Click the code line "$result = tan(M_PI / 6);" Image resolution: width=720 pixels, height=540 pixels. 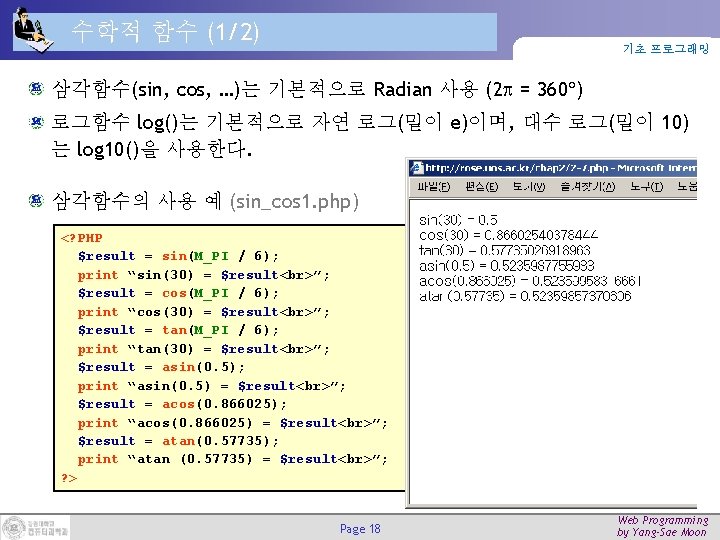178,330
